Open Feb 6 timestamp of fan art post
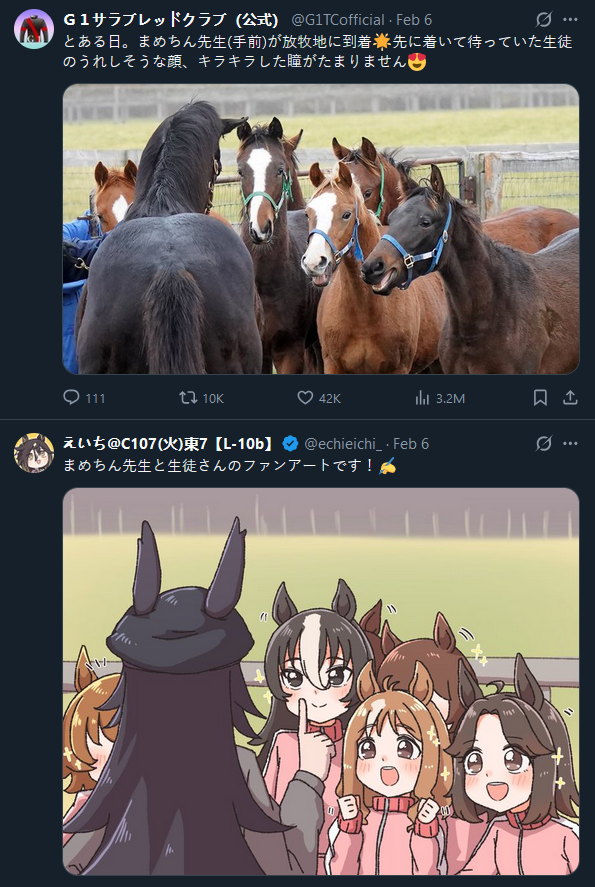 tap(411, 444)
